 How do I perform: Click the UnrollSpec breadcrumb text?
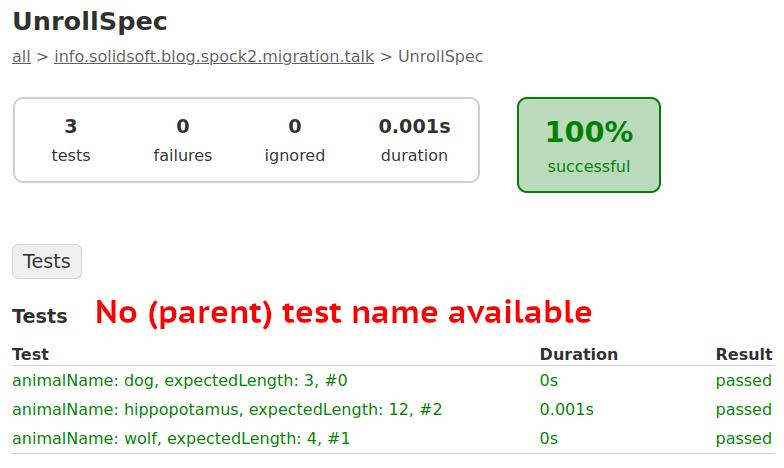[440, 56]
